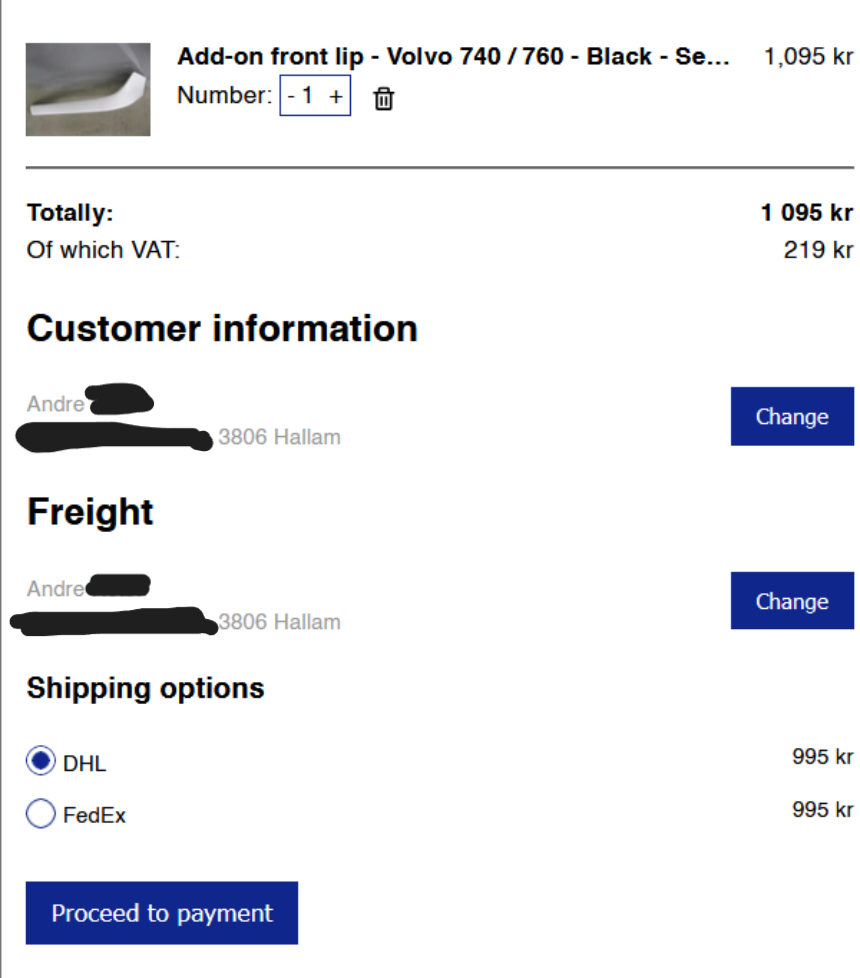Screen dimensions: 860x978
Task: Change the Freight address details
Action: pyautogui.click(x=792, y=601)
